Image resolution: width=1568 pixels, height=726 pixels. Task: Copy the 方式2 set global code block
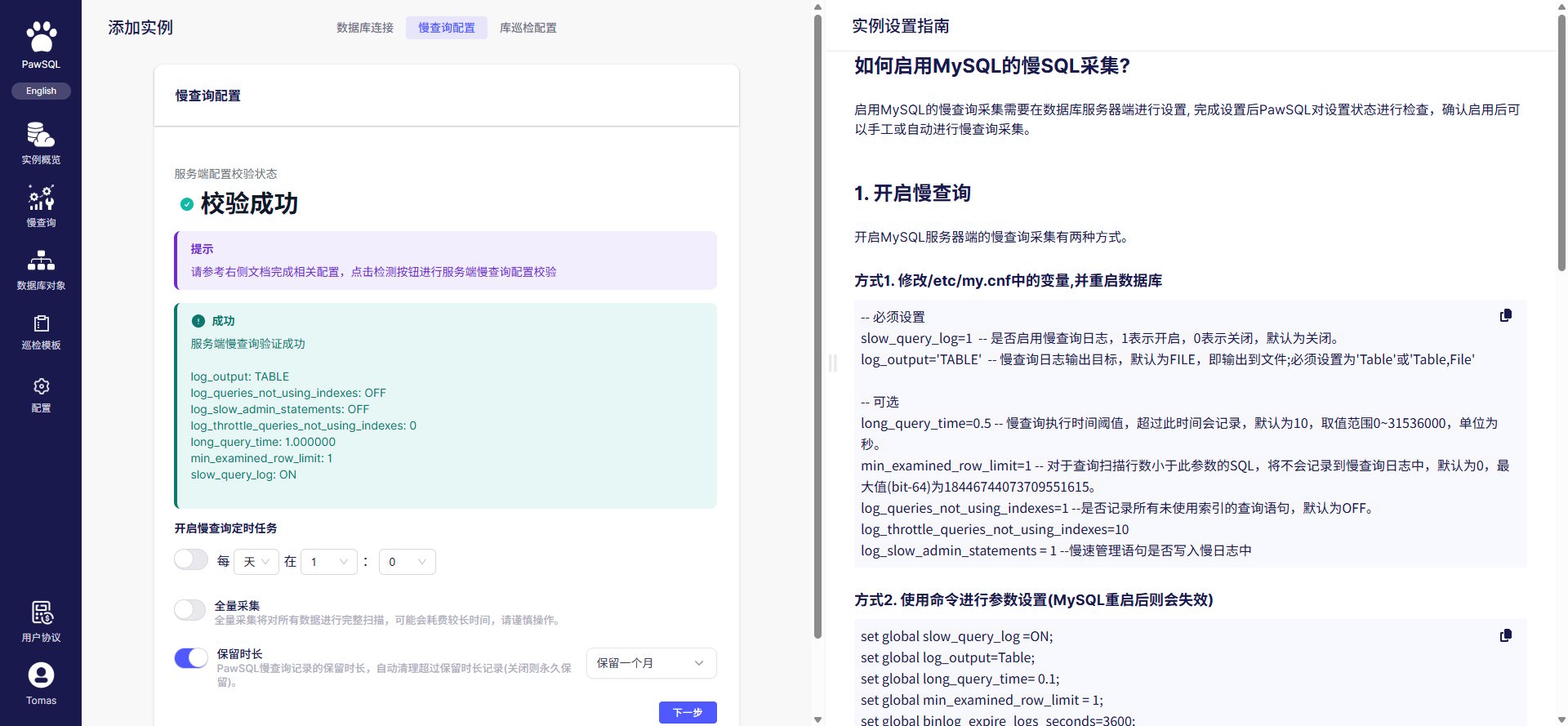[1506, 635]
